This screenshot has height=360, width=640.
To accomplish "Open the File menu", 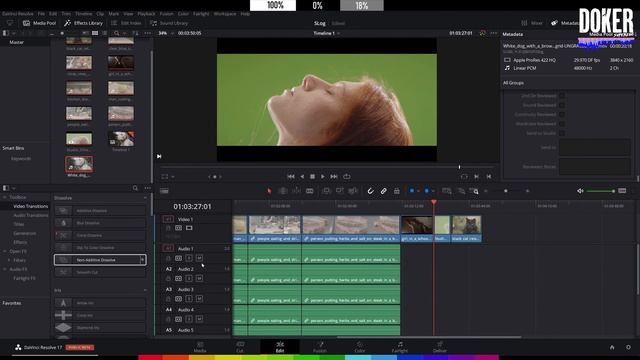I will click(x=41, y=14).
